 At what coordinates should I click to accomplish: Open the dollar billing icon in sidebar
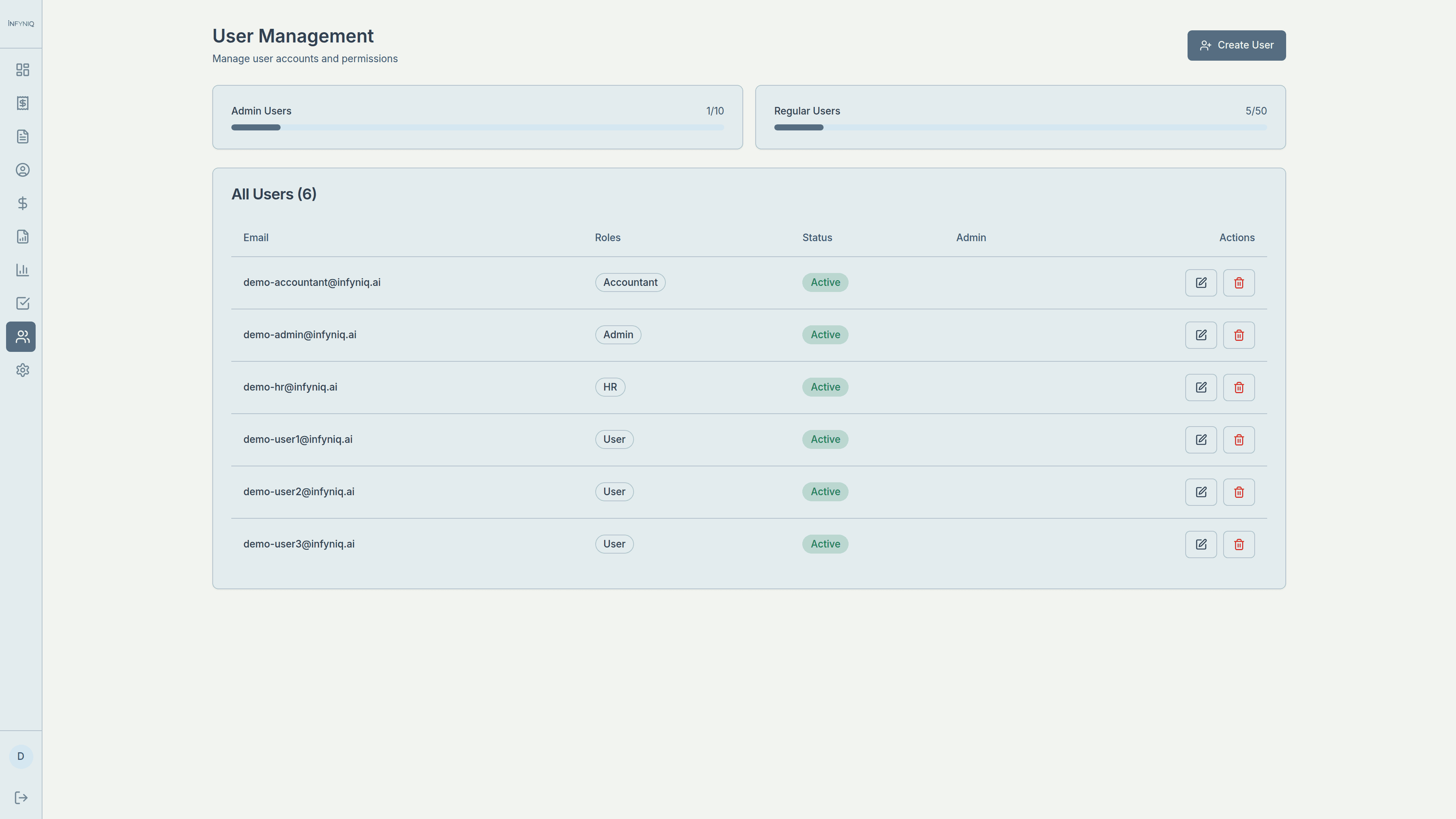(22, 203)
